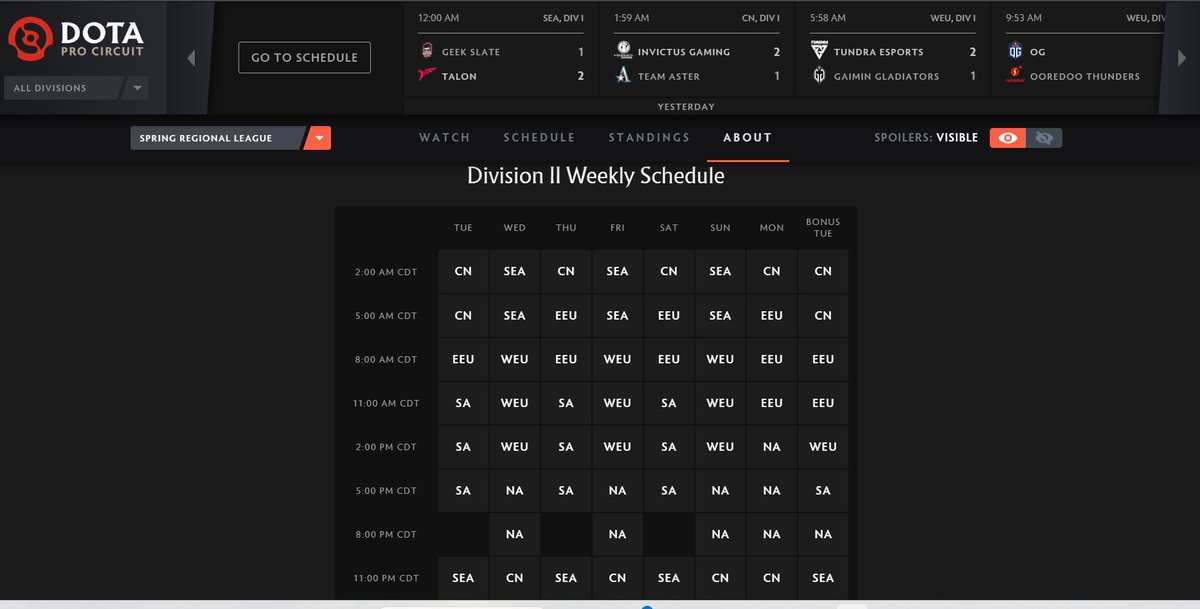Click SA cell for BONUS TUE 5:00 PM

823,491
